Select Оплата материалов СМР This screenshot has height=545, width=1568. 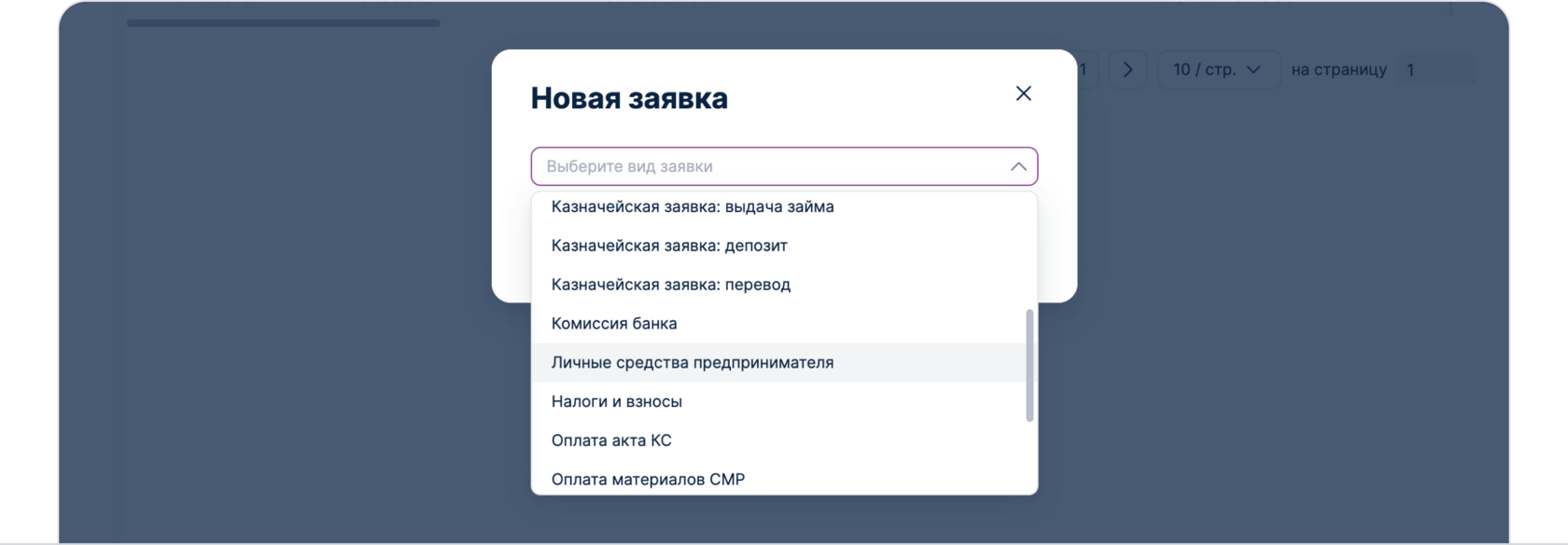click(648, 480)
